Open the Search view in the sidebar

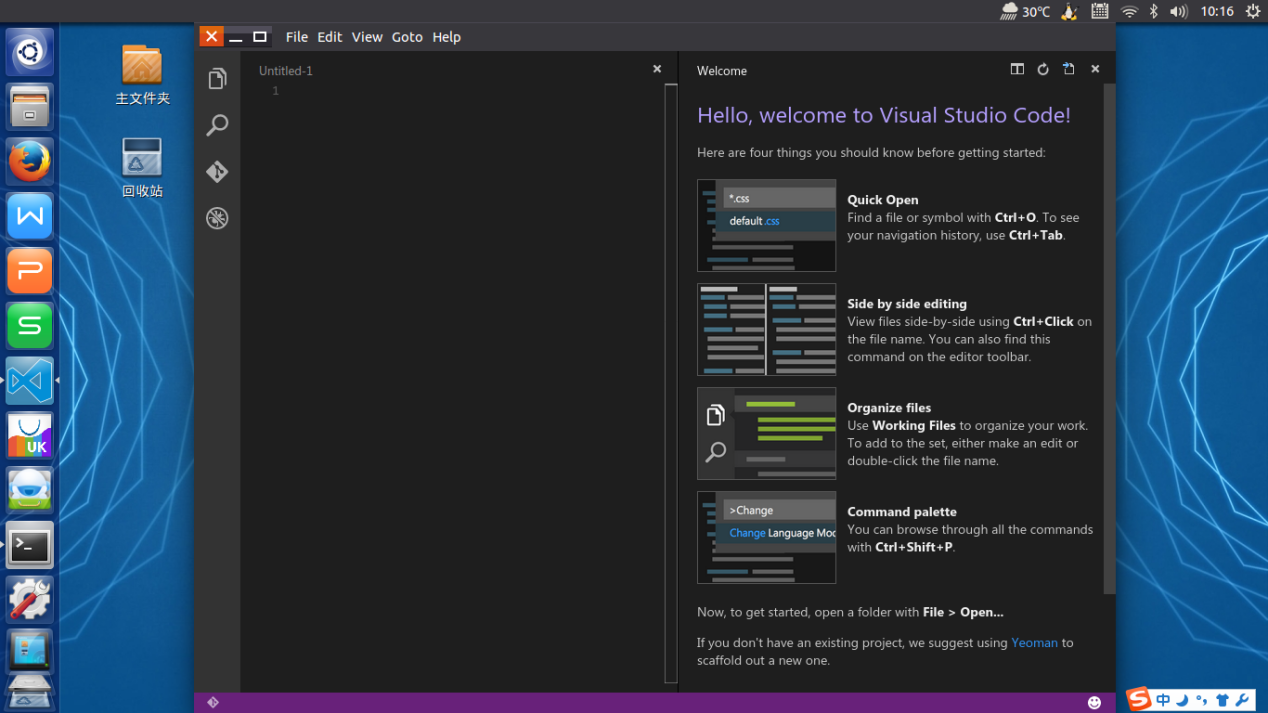point(217,124)
